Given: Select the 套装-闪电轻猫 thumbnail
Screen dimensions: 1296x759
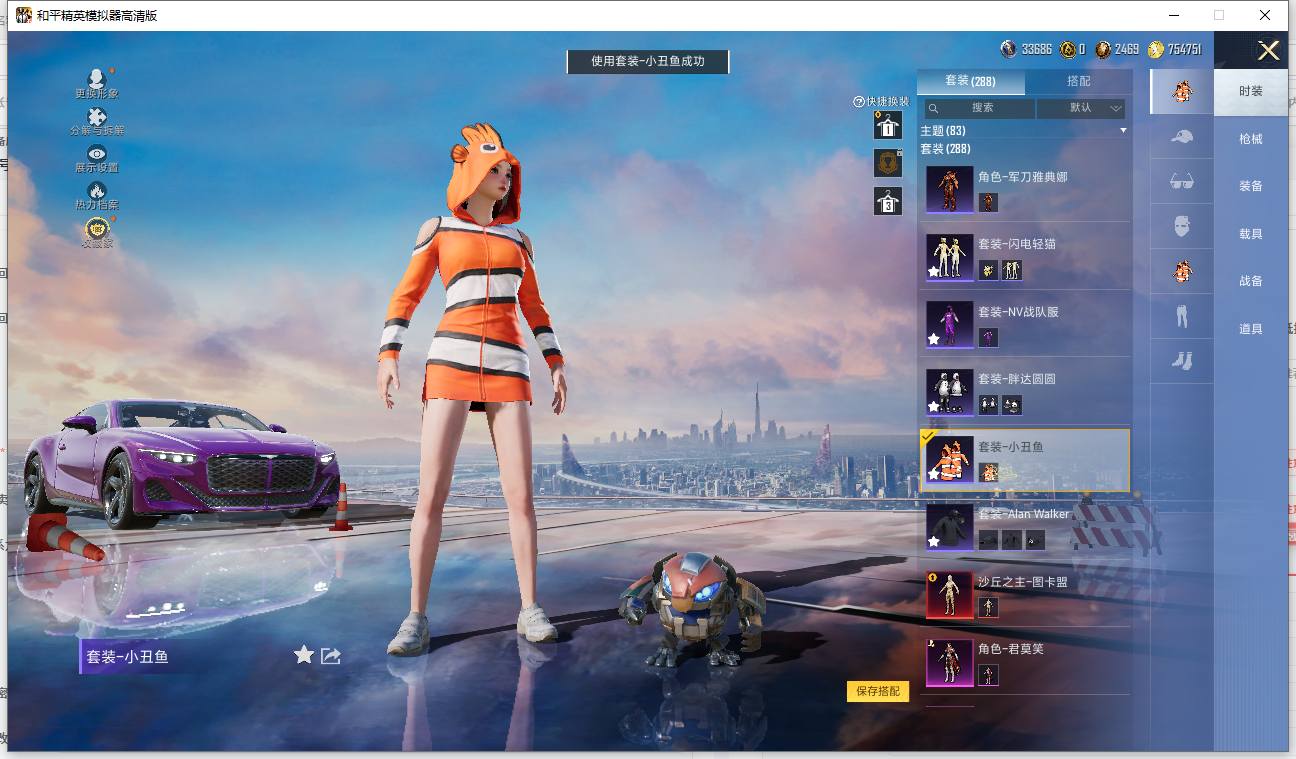Looking at the screenshot, I should point(949,257).
